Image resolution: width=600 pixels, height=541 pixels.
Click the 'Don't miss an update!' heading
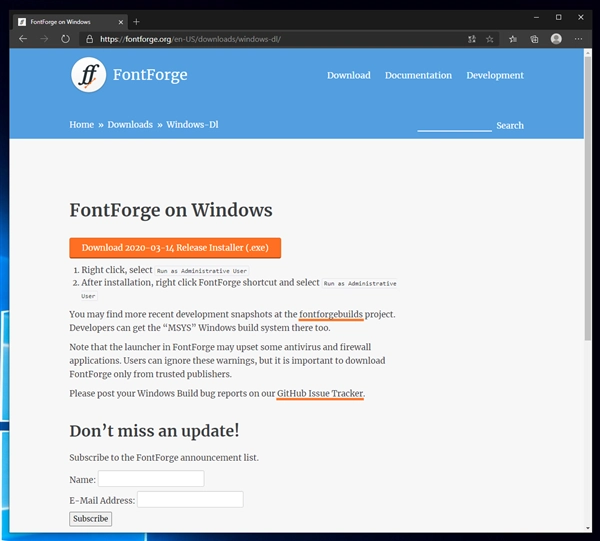tap(154, 431)
